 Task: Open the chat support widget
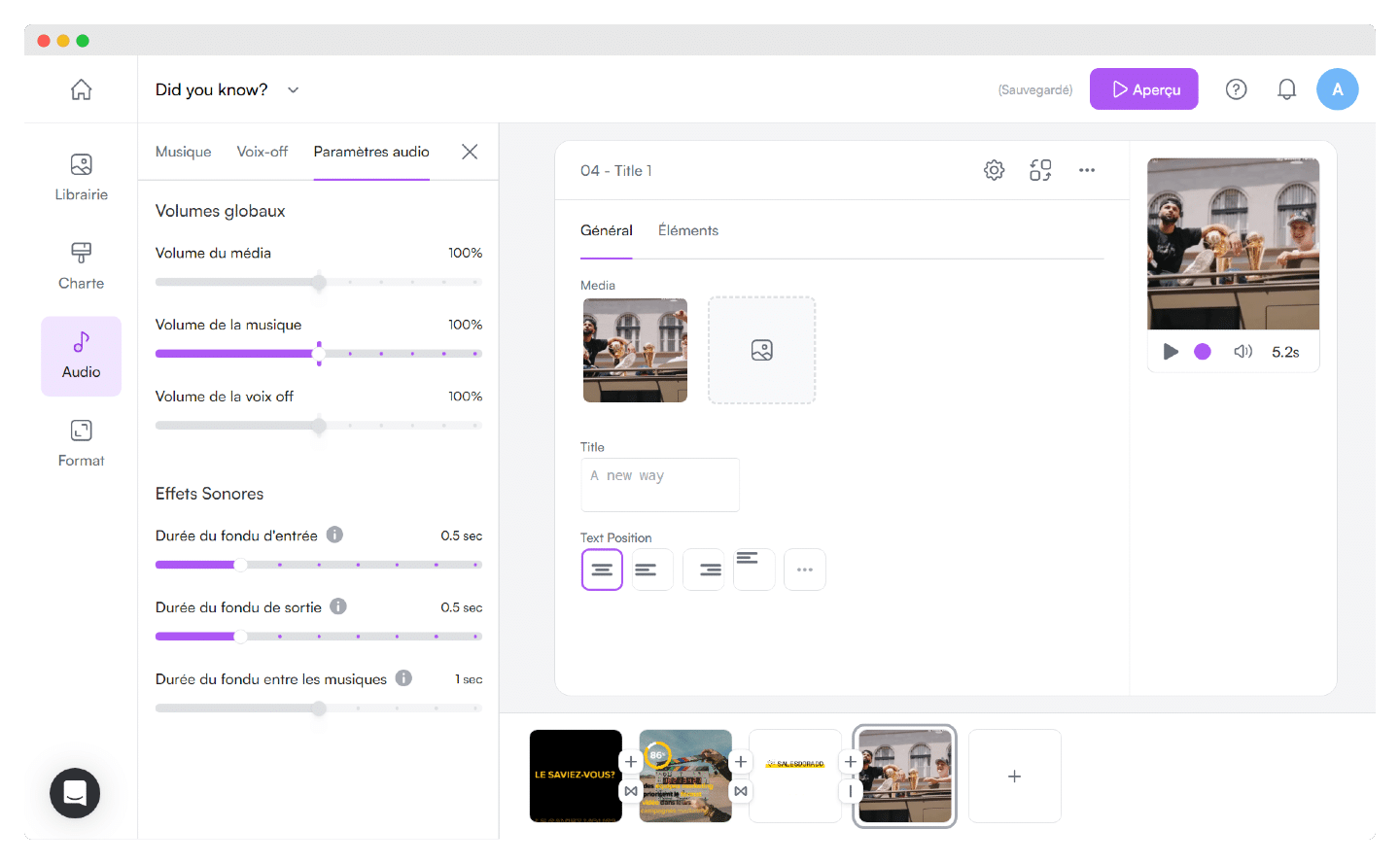[75, 793]
